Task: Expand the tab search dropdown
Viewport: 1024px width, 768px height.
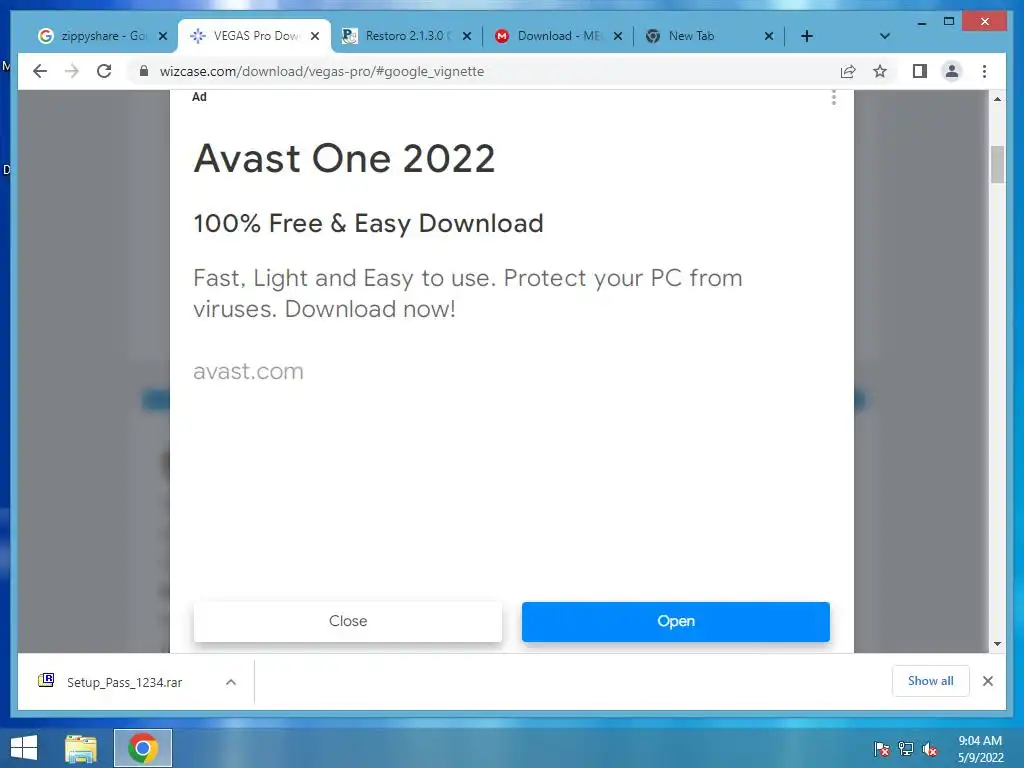Action: pos(885,36)
